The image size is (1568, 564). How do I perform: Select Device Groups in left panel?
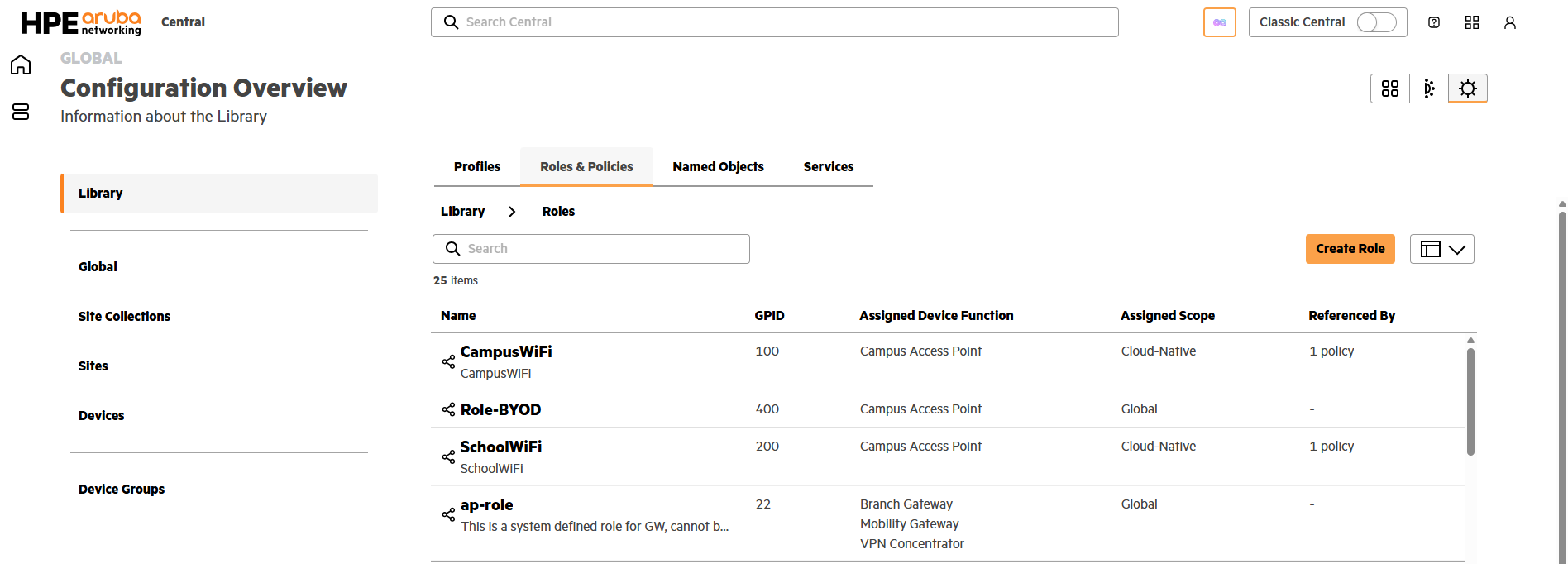[x=122, y=490]
